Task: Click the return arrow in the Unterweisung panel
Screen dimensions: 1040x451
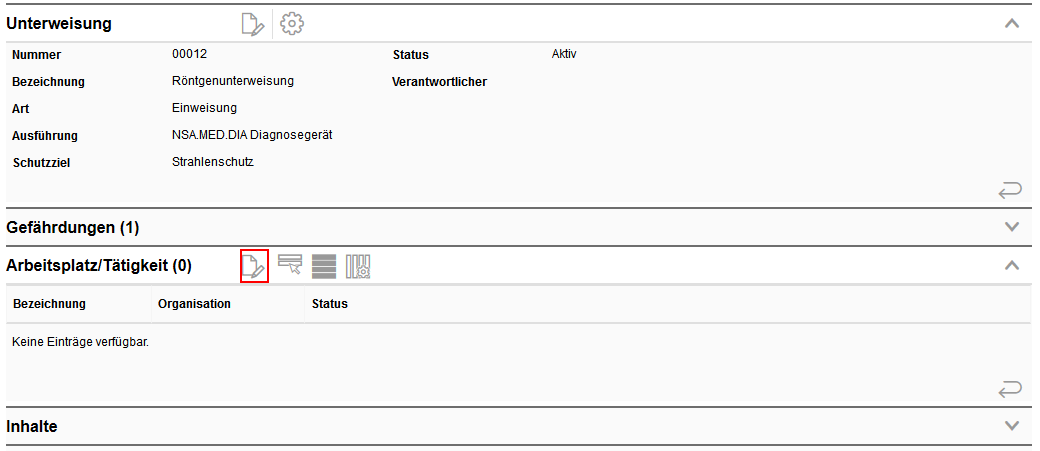Action: pos(1010,192)
